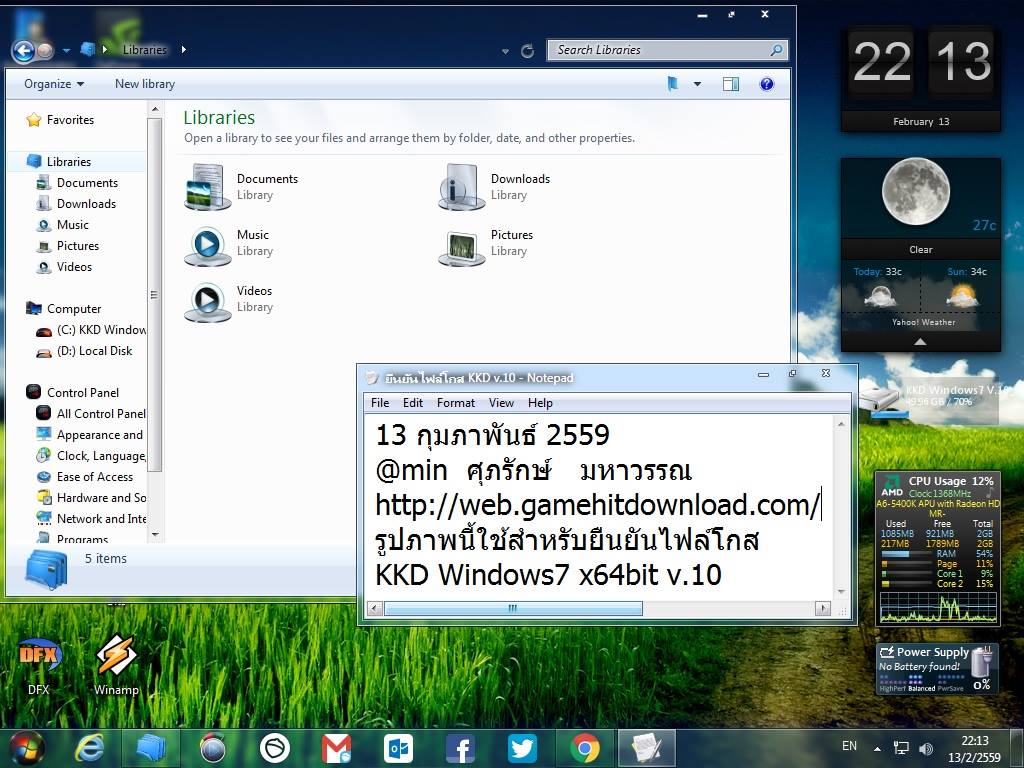Open Winamp desktop shortcut
The width and height of the screenshot is (1024, 768).
pyautogui.click(x=116, y=664)
